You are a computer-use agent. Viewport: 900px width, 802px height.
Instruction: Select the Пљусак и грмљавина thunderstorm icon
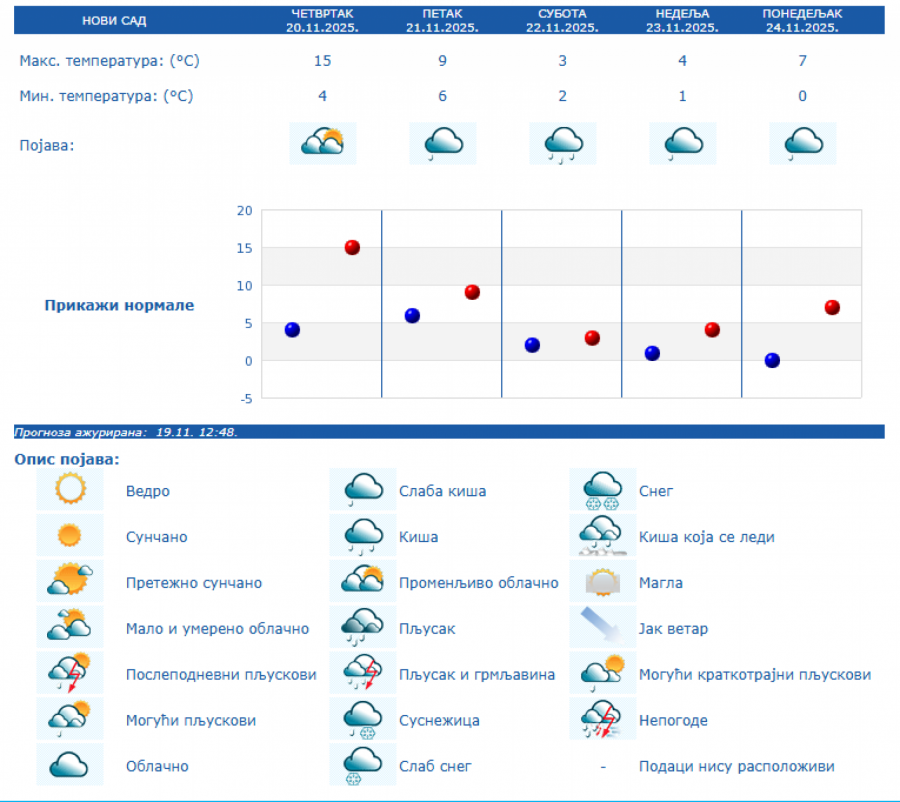click(x=363, y=674)
